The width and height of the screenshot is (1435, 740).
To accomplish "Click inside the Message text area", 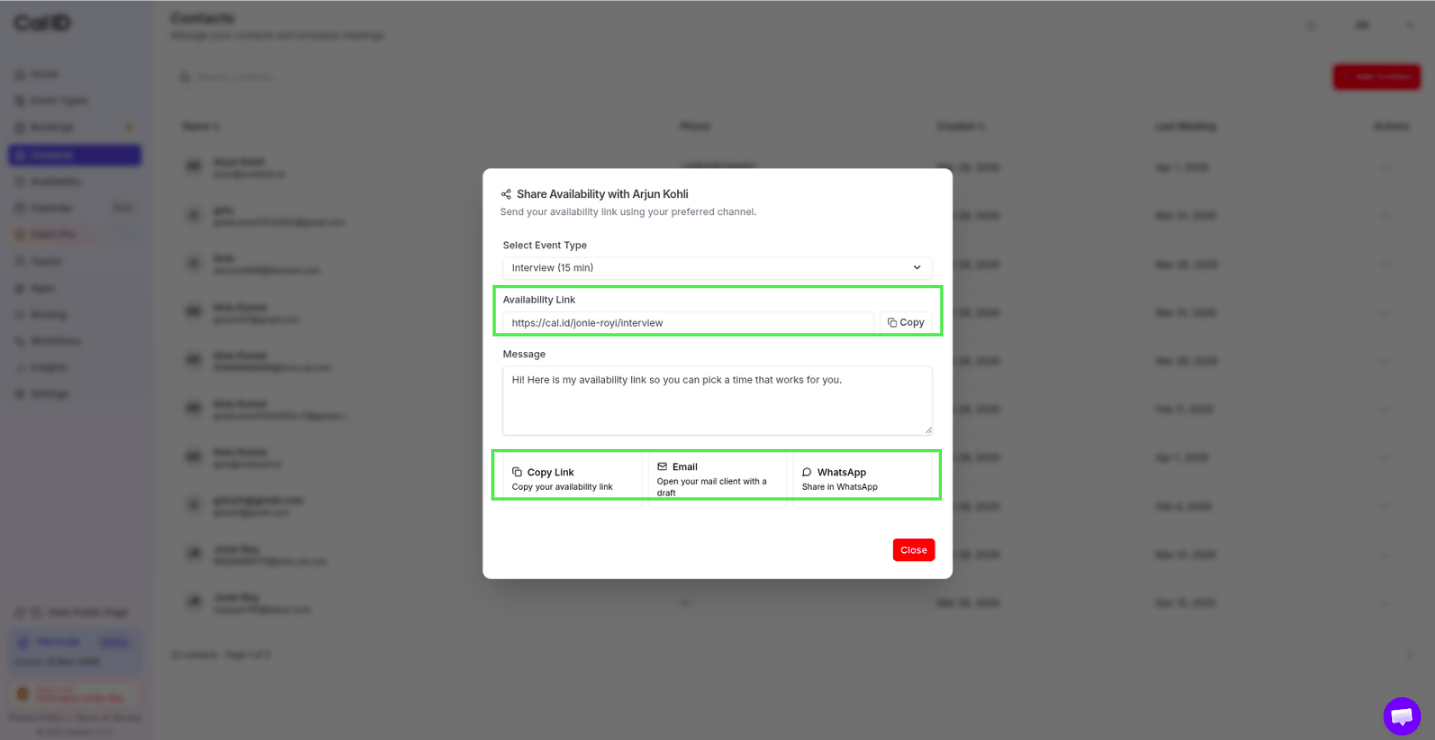I will (x=717, y=400).
